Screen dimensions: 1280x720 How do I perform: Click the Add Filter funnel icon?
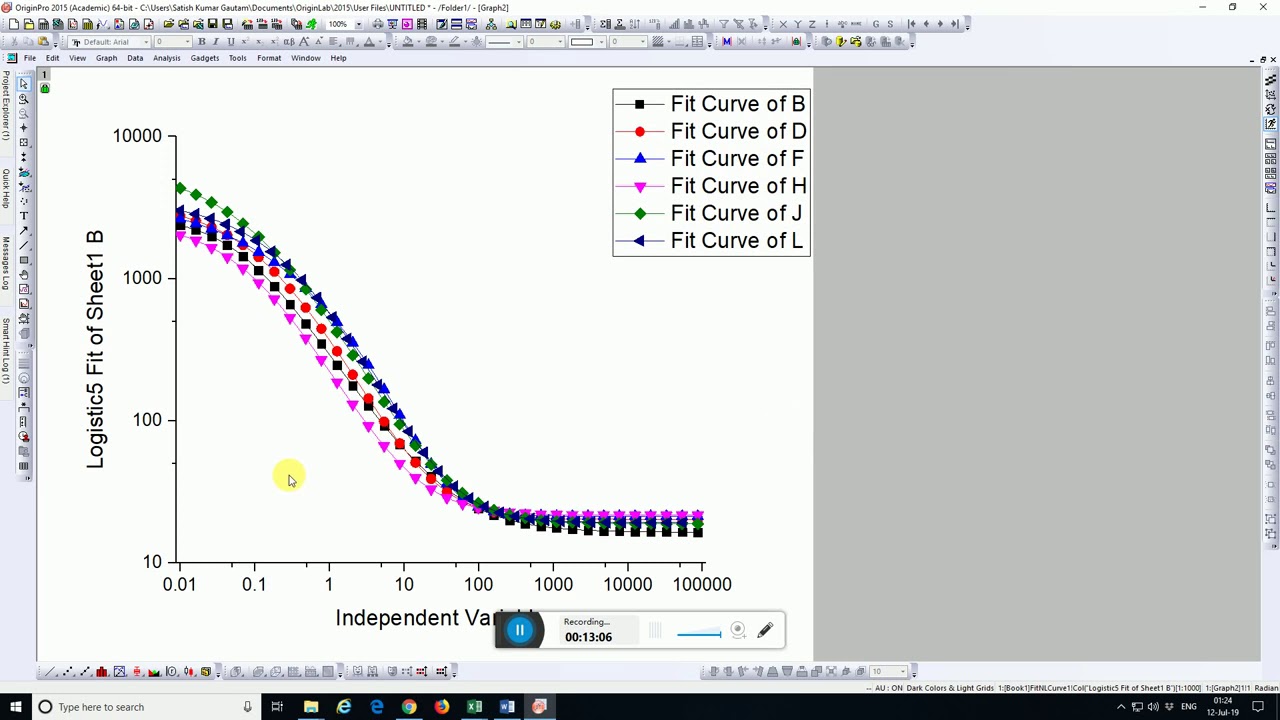[x=724, y=24]
